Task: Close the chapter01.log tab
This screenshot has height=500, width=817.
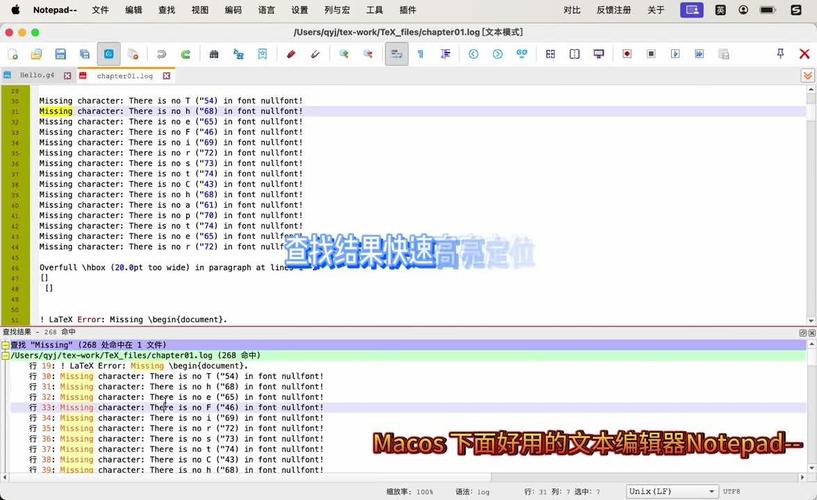Action: [166, 76]
